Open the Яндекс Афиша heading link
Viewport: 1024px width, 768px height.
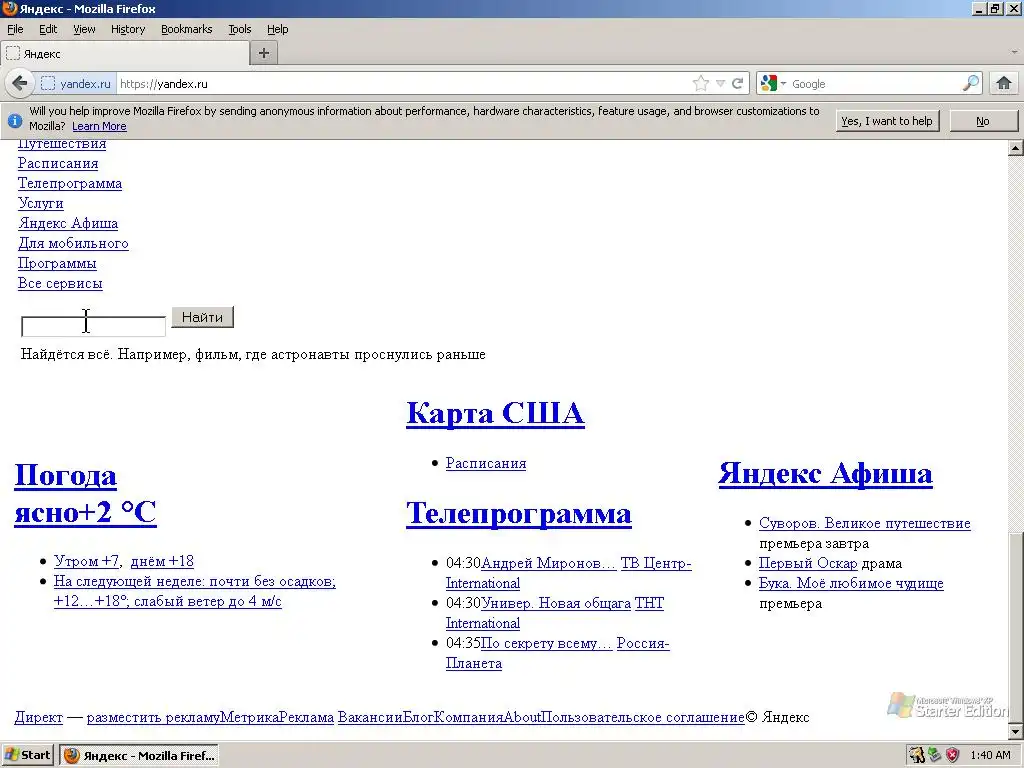[x=825, y=473]
